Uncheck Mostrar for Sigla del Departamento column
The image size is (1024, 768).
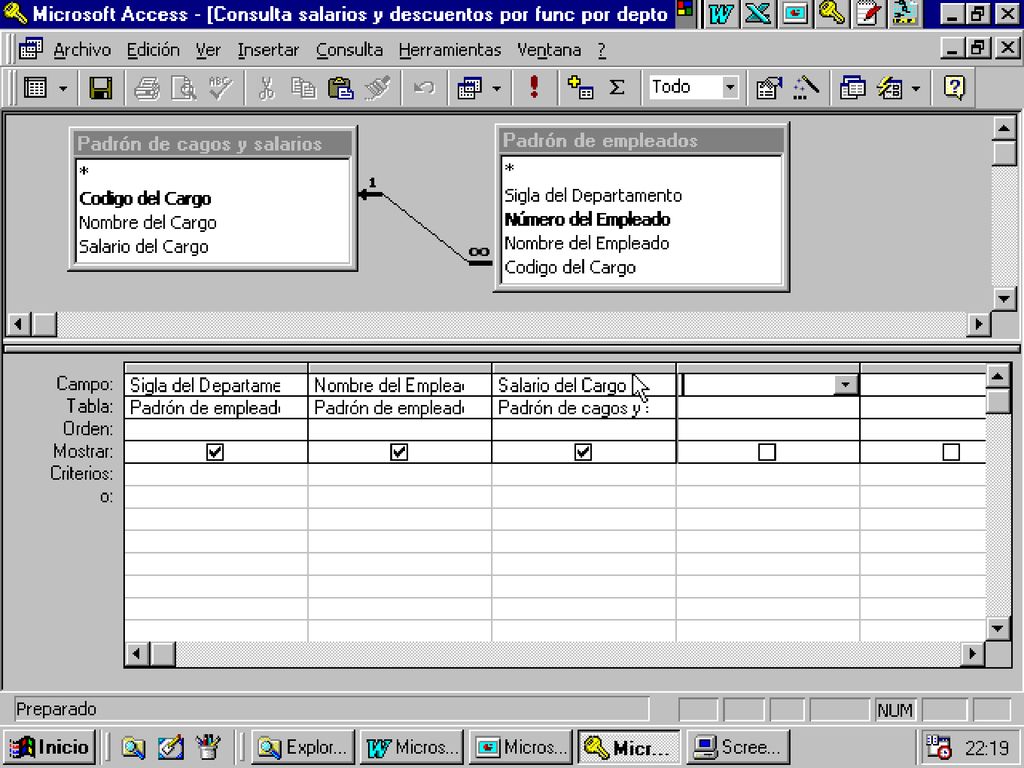[x=215, y=452]
